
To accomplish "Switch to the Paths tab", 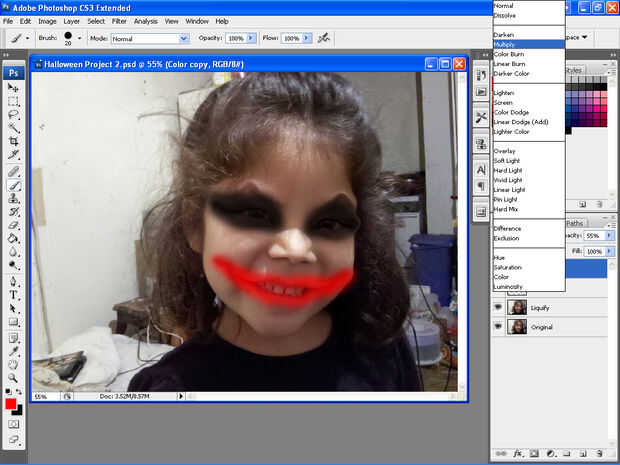I will coord(575,223).
